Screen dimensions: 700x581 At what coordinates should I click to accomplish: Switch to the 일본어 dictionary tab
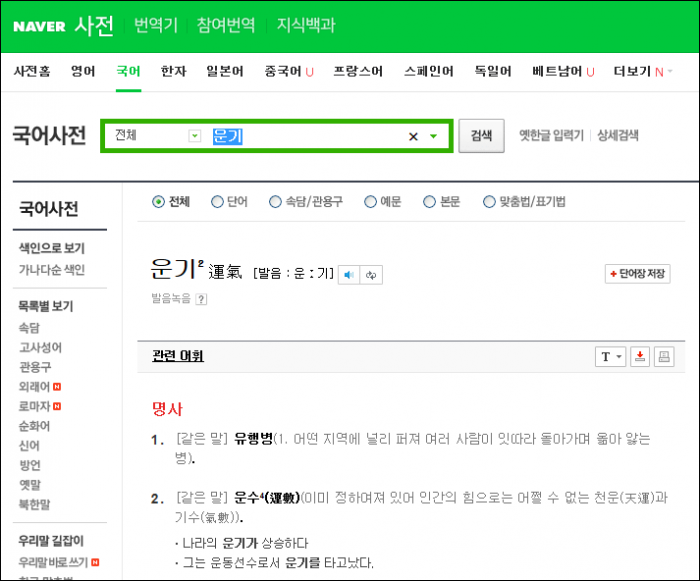225,71
